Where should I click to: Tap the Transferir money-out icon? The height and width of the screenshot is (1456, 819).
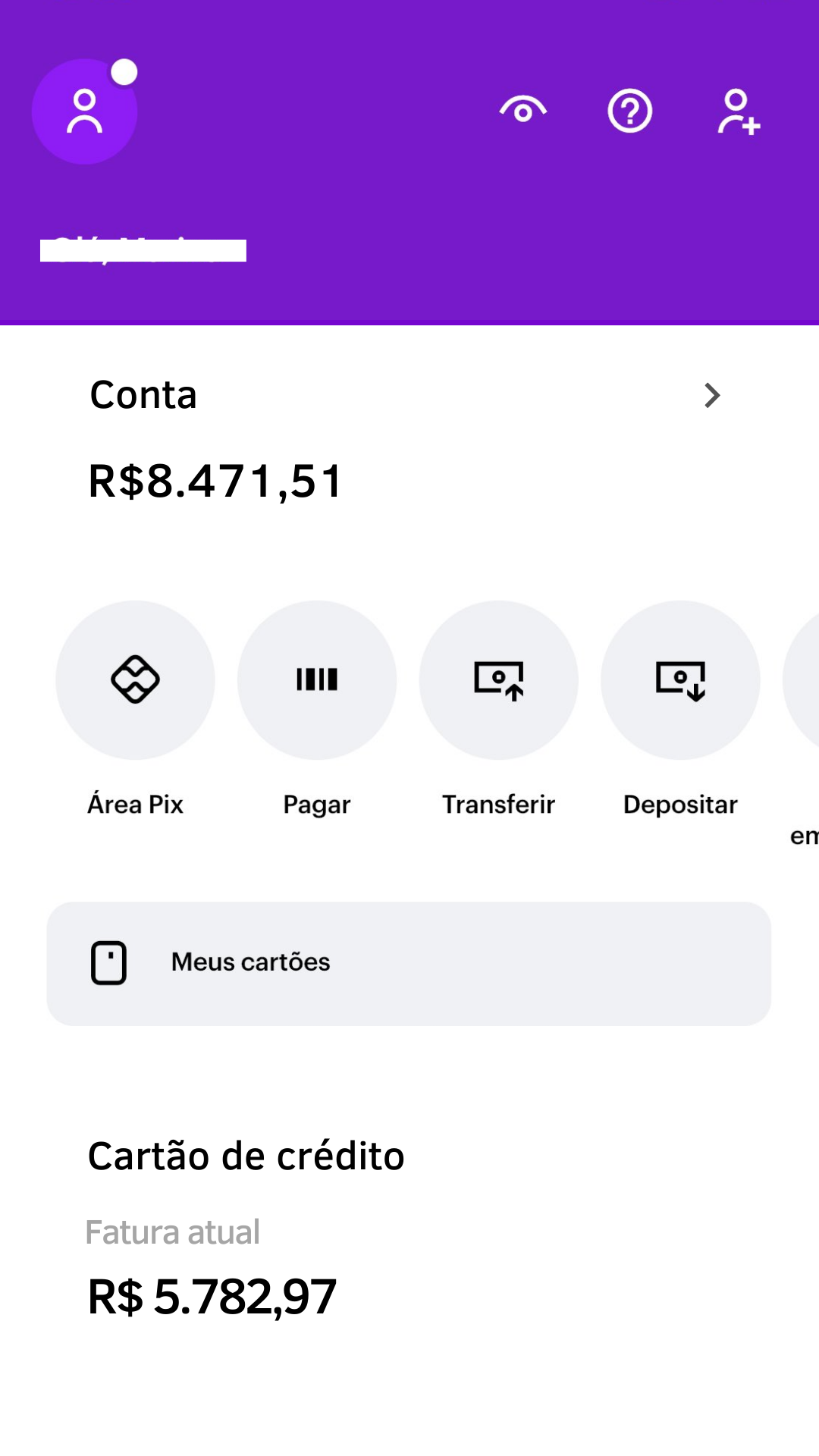(x=499, y=679)
